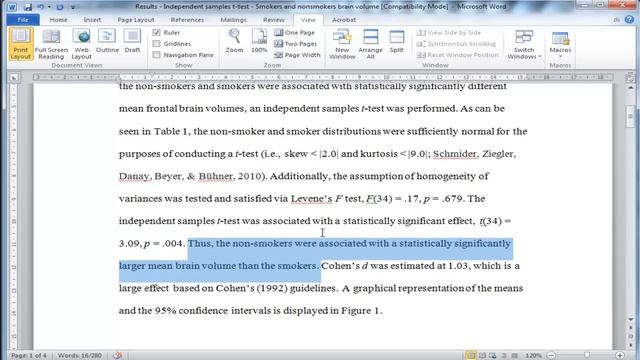Enable the Navigation Pane checkbox

[x=157, y=55]
